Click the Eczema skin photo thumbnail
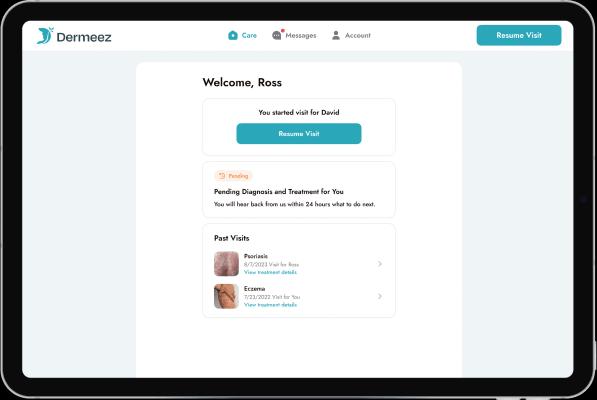 (226, 296)
